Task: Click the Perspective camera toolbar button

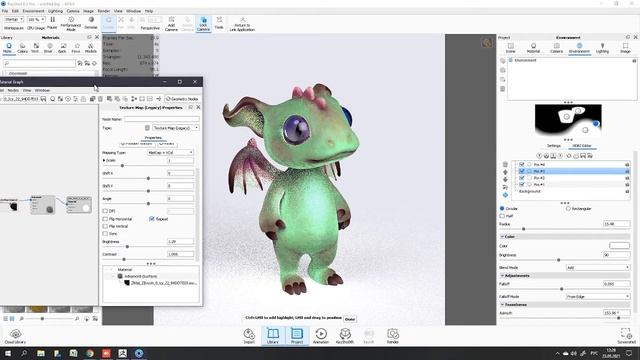Action: coord(150,24)
